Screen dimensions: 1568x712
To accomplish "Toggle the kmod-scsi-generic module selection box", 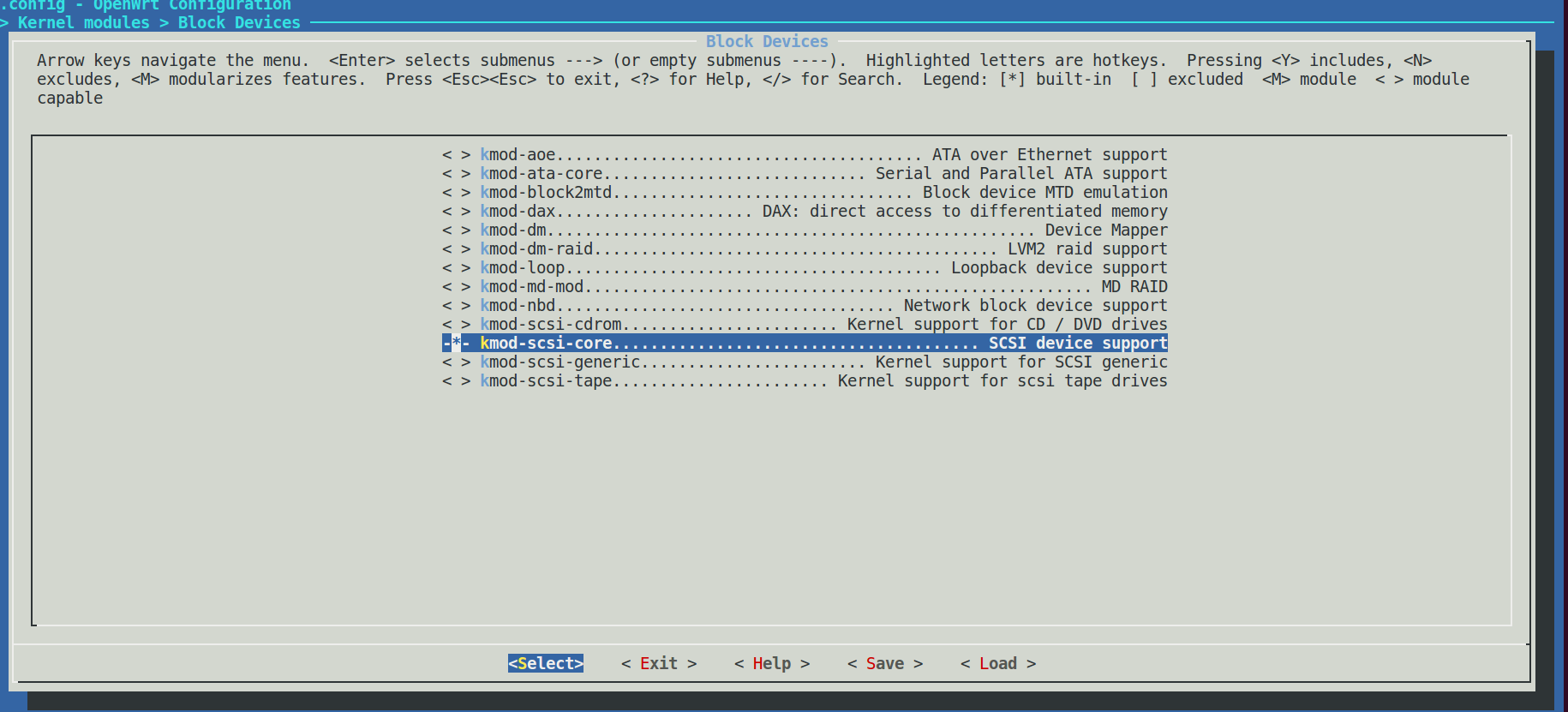I will pyautogui.click(x=457, y=362).
